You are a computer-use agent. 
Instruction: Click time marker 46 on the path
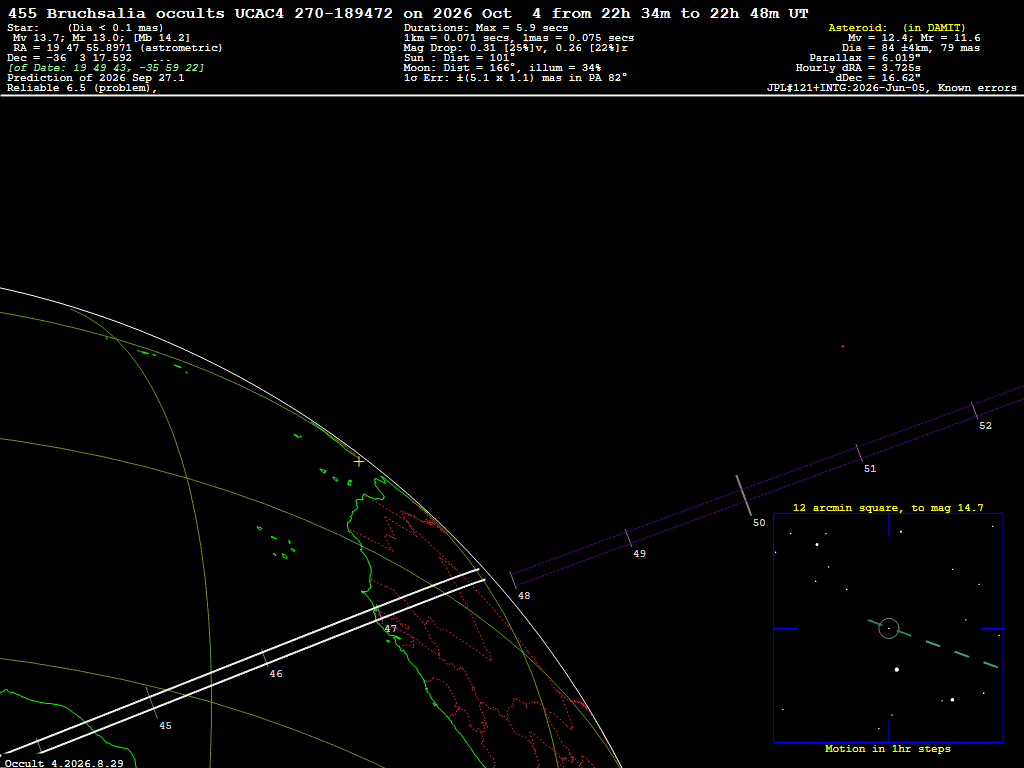(x=276, y=673)
